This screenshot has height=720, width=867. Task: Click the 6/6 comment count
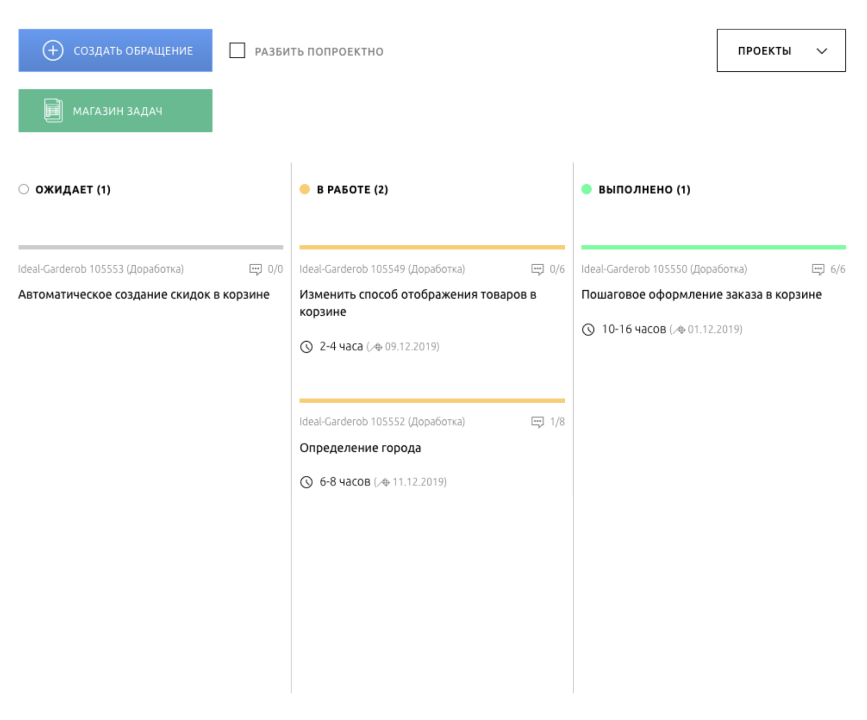point(838,269)
